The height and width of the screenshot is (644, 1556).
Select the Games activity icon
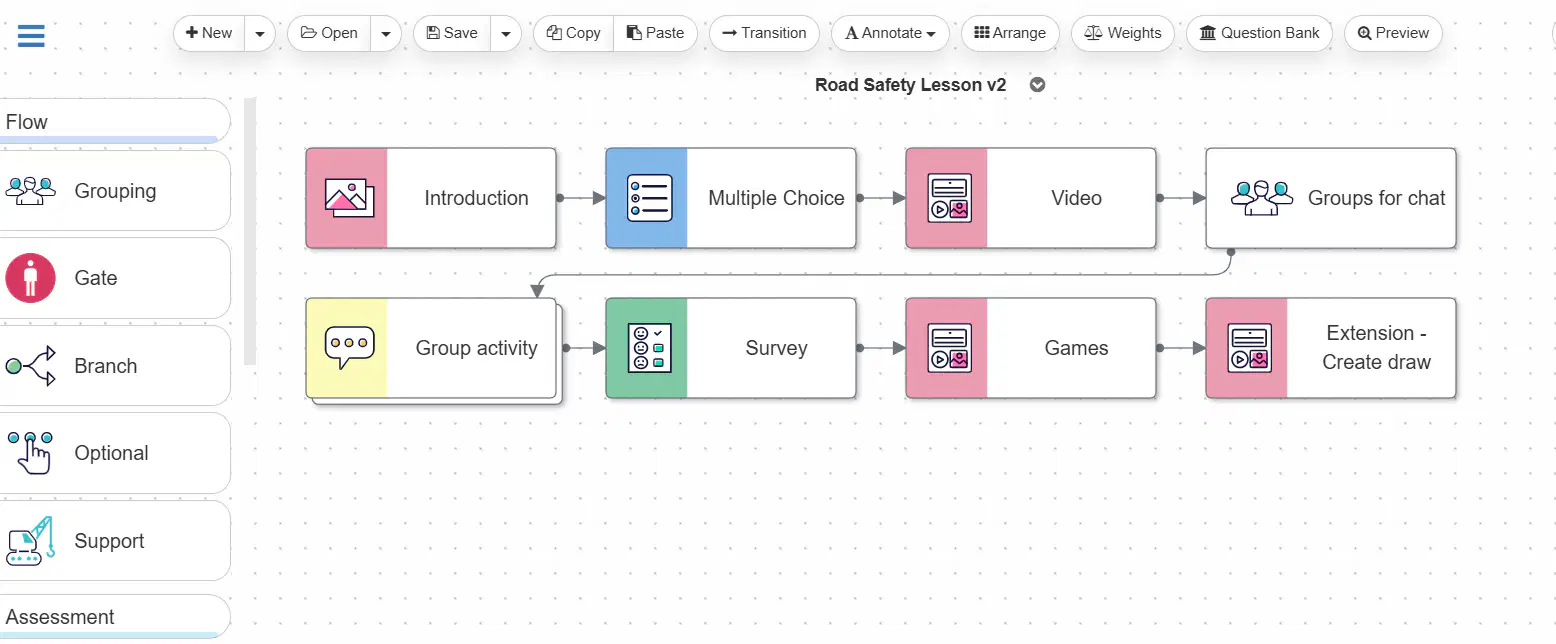pos(949,348)
